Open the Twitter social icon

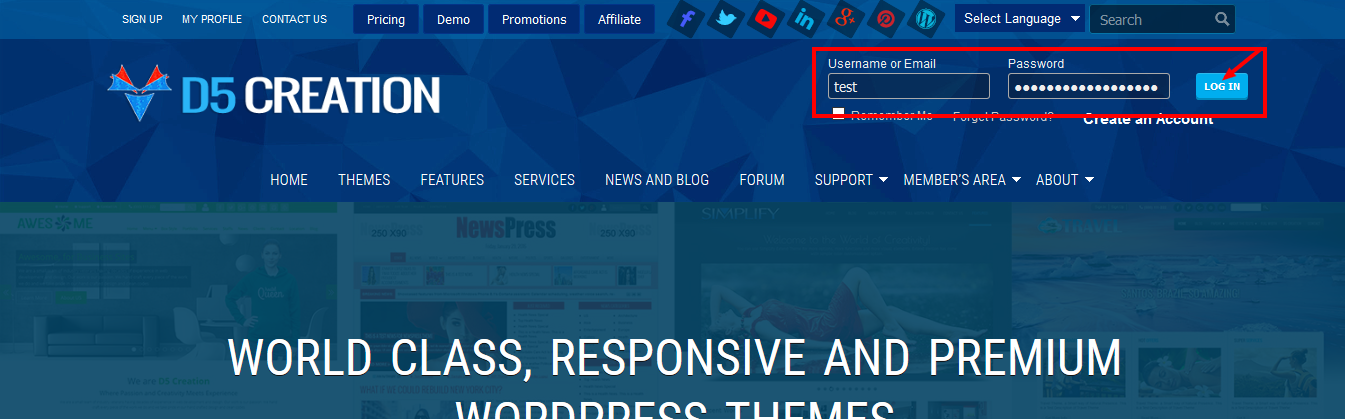coord(728,18)
